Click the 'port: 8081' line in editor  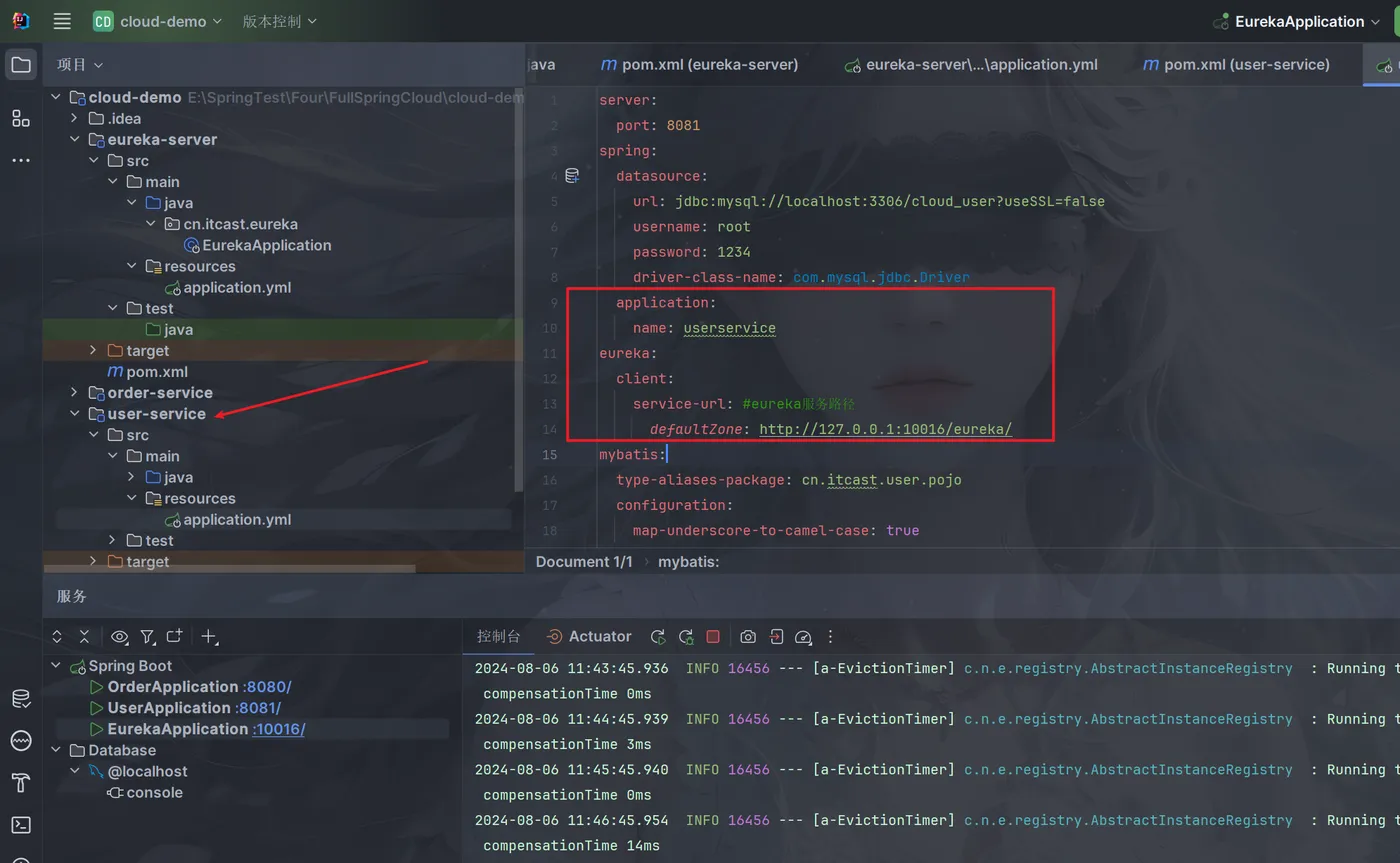pos(658,125)
